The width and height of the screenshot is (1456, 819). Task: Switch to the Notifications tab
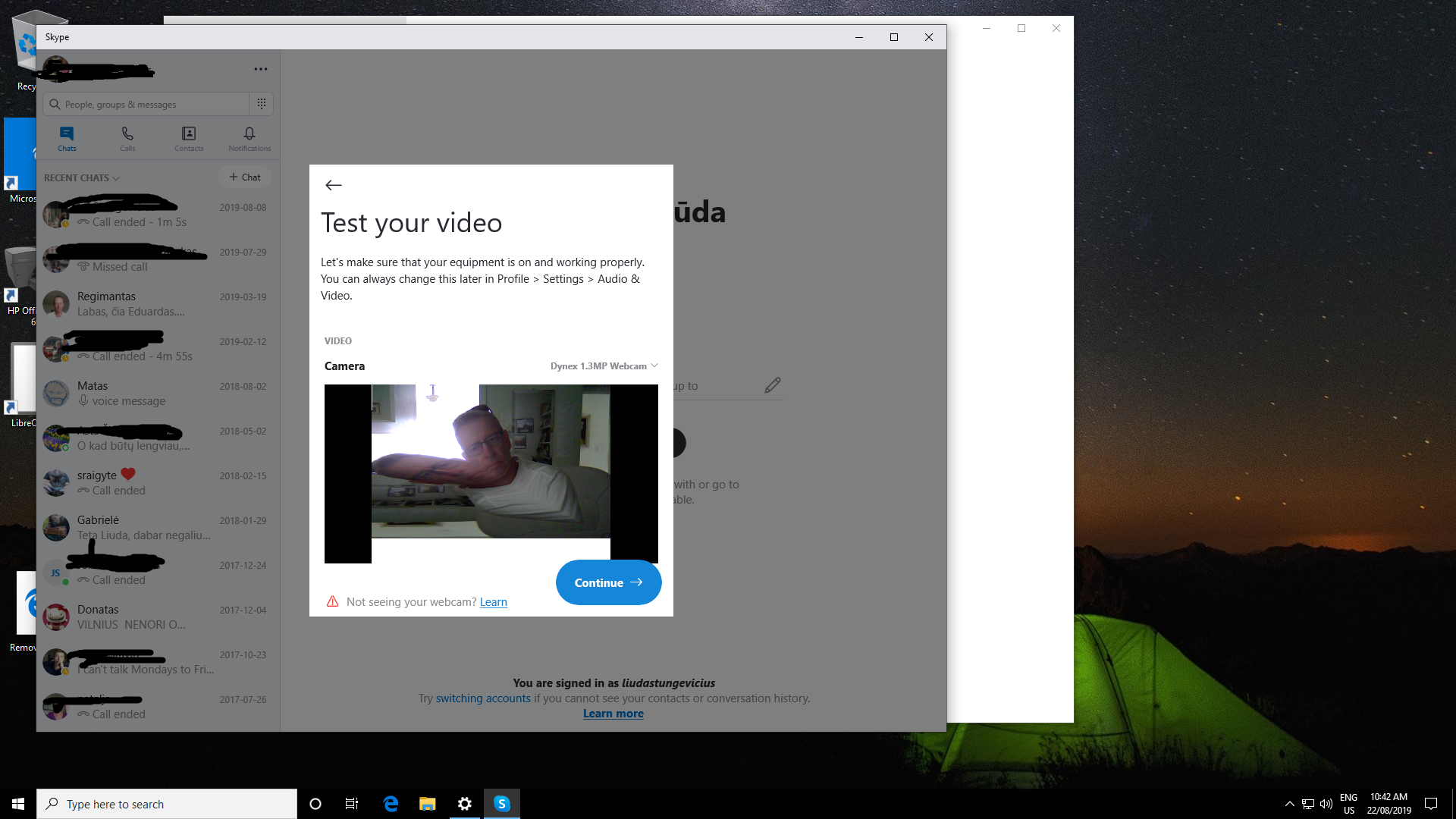[249, 139]
